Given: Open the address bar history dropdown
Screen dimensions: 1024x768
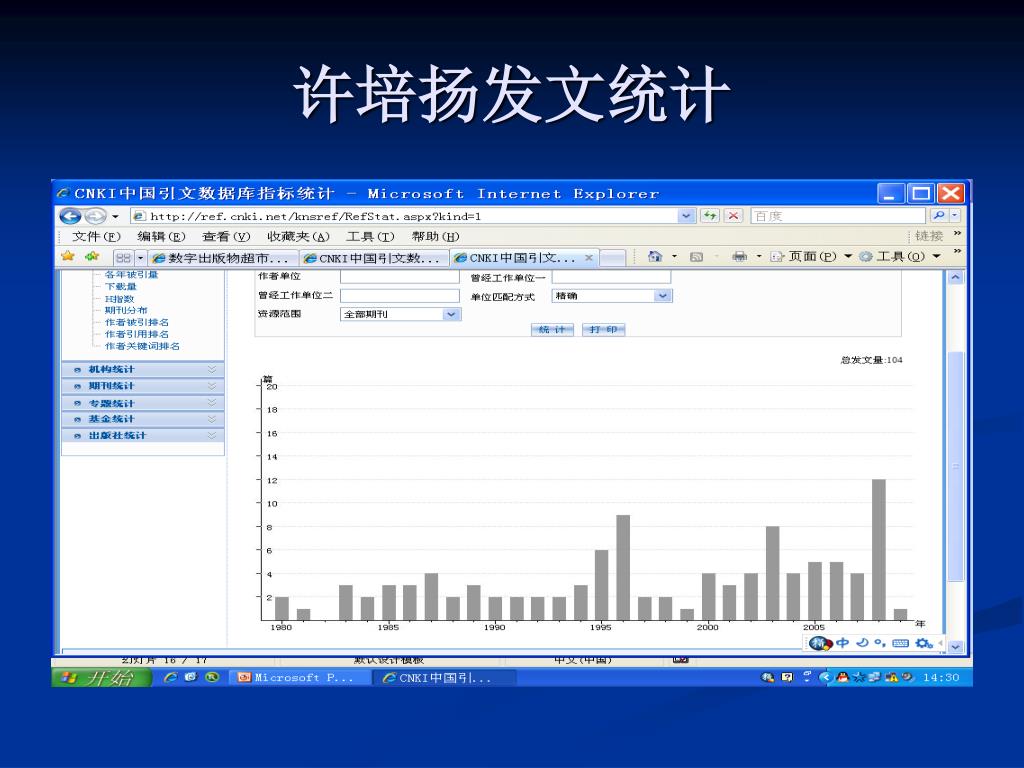Looking at the screenshot, I should click(x=686, y=216).
